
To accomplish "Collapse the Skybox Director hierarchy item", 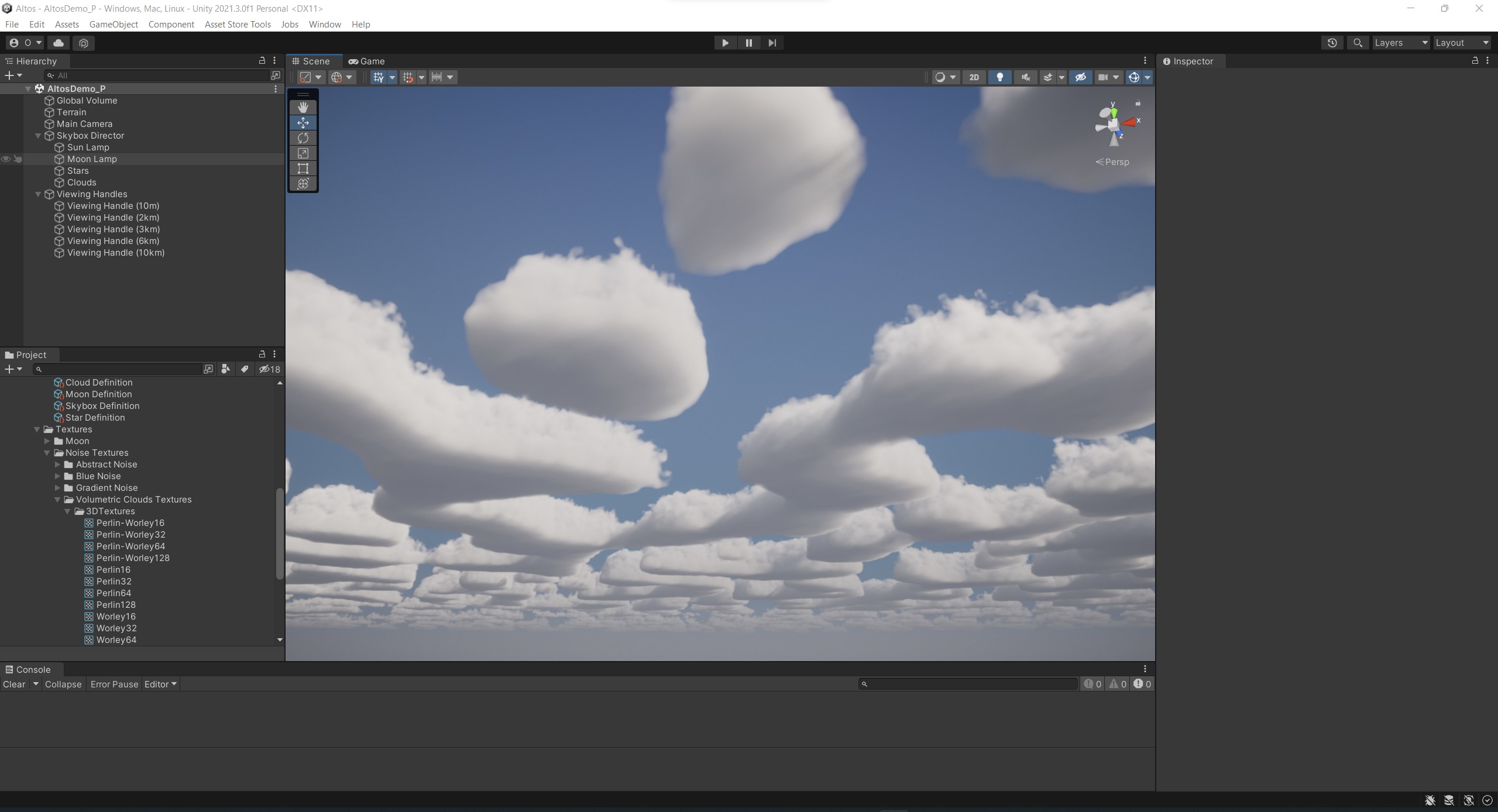I will click(37, 135).
